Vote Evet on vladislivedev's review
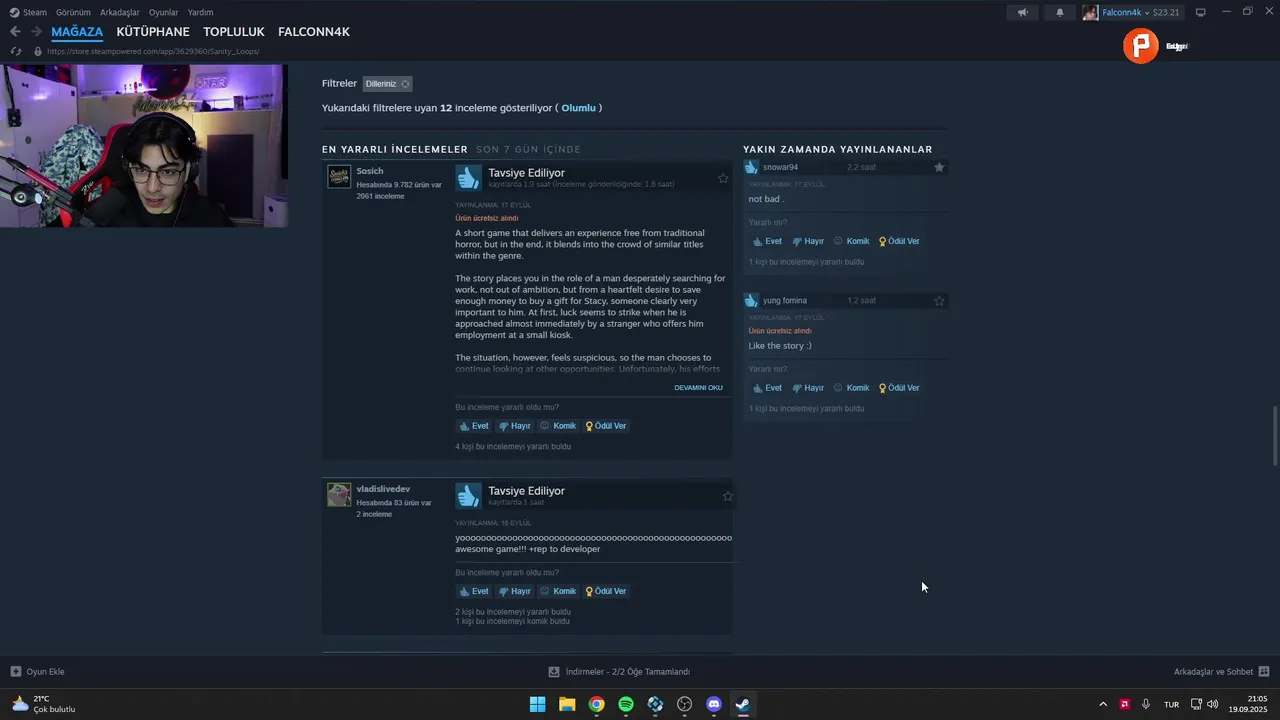The width and height of the screenshot is (1280, 720). [474, 591]
